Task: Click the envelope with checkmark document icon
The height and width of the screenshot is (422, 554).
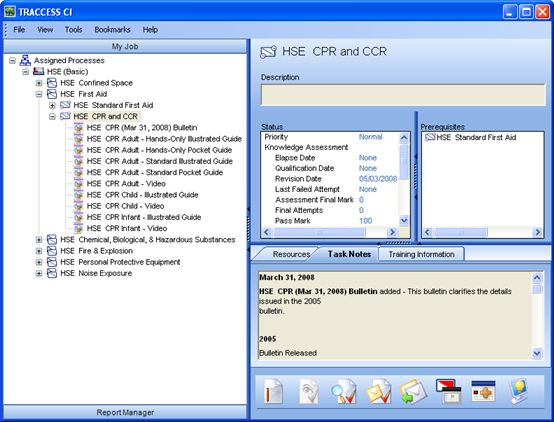Action: pos(378,391)
